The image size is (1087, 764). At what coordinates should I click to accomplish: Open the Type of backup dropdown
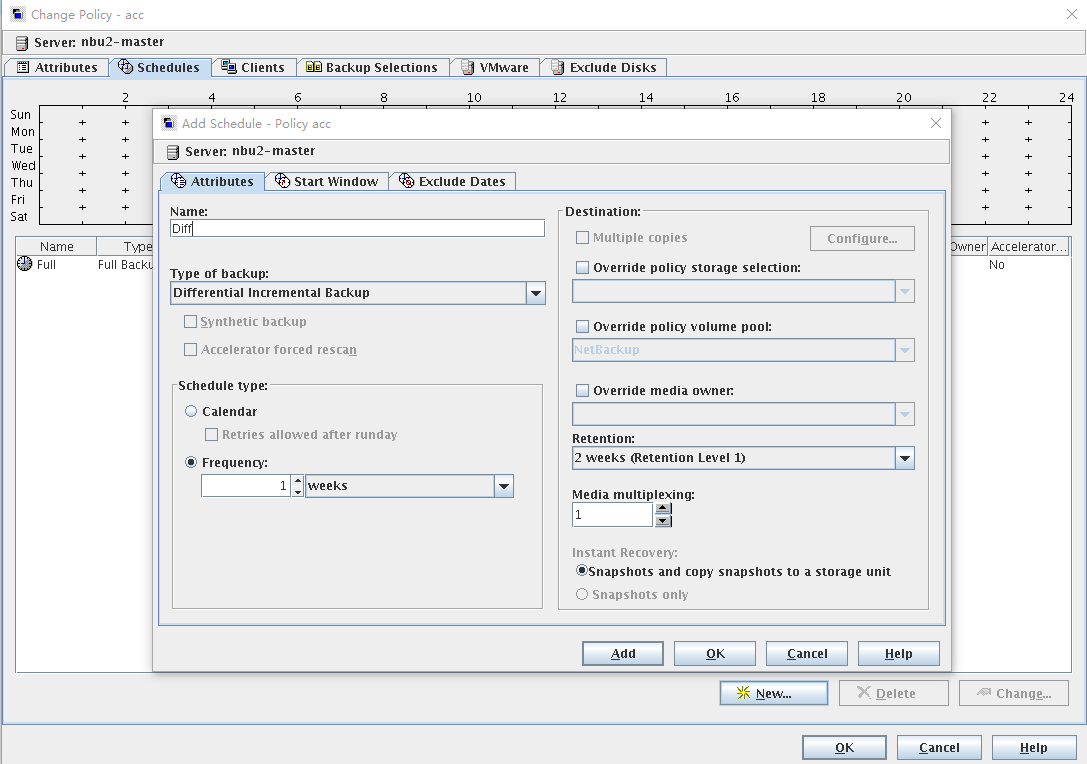point(536,293)
